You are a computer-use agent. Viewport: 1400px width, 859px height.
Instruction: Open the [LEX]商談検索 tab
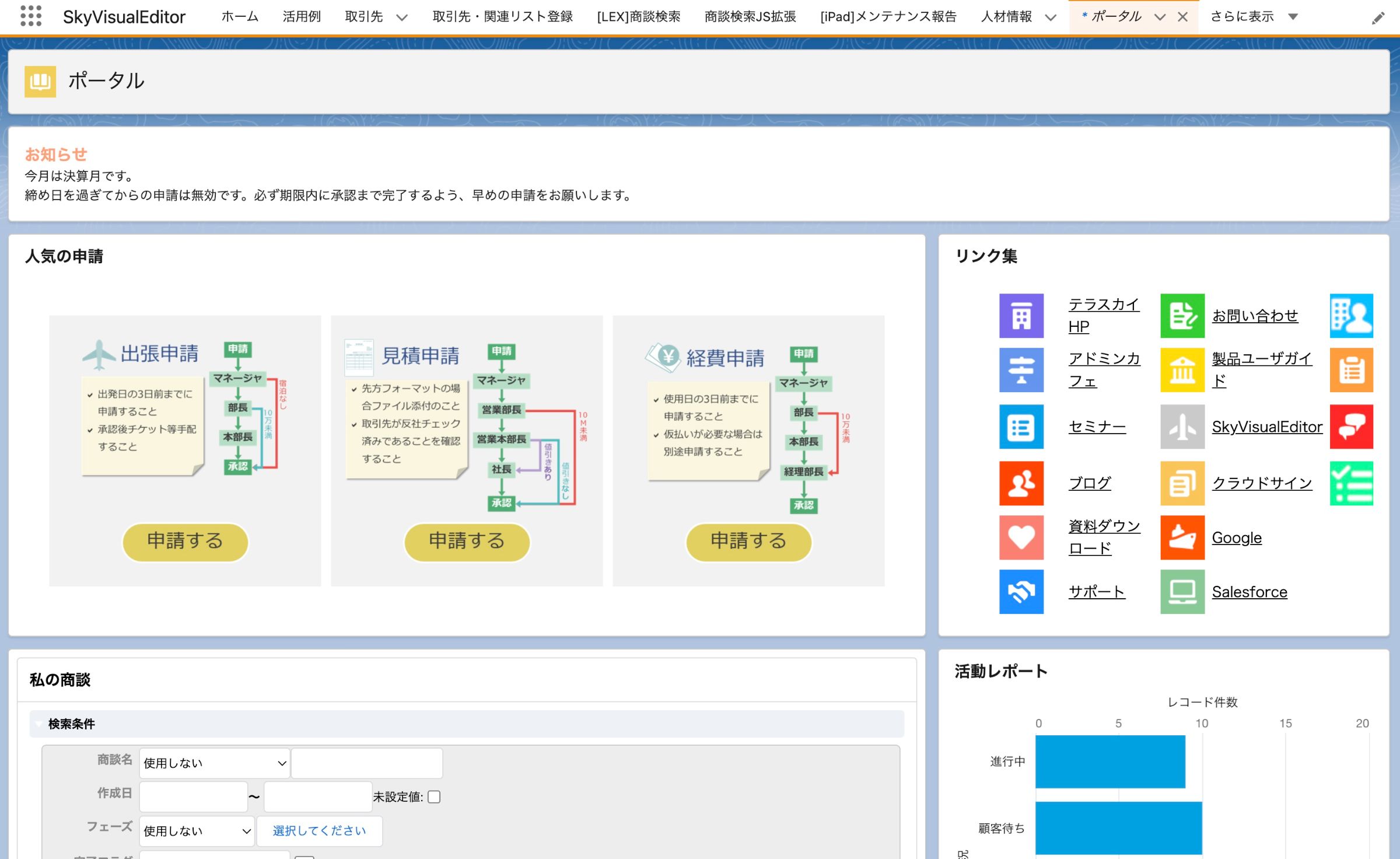pos(638,17)
